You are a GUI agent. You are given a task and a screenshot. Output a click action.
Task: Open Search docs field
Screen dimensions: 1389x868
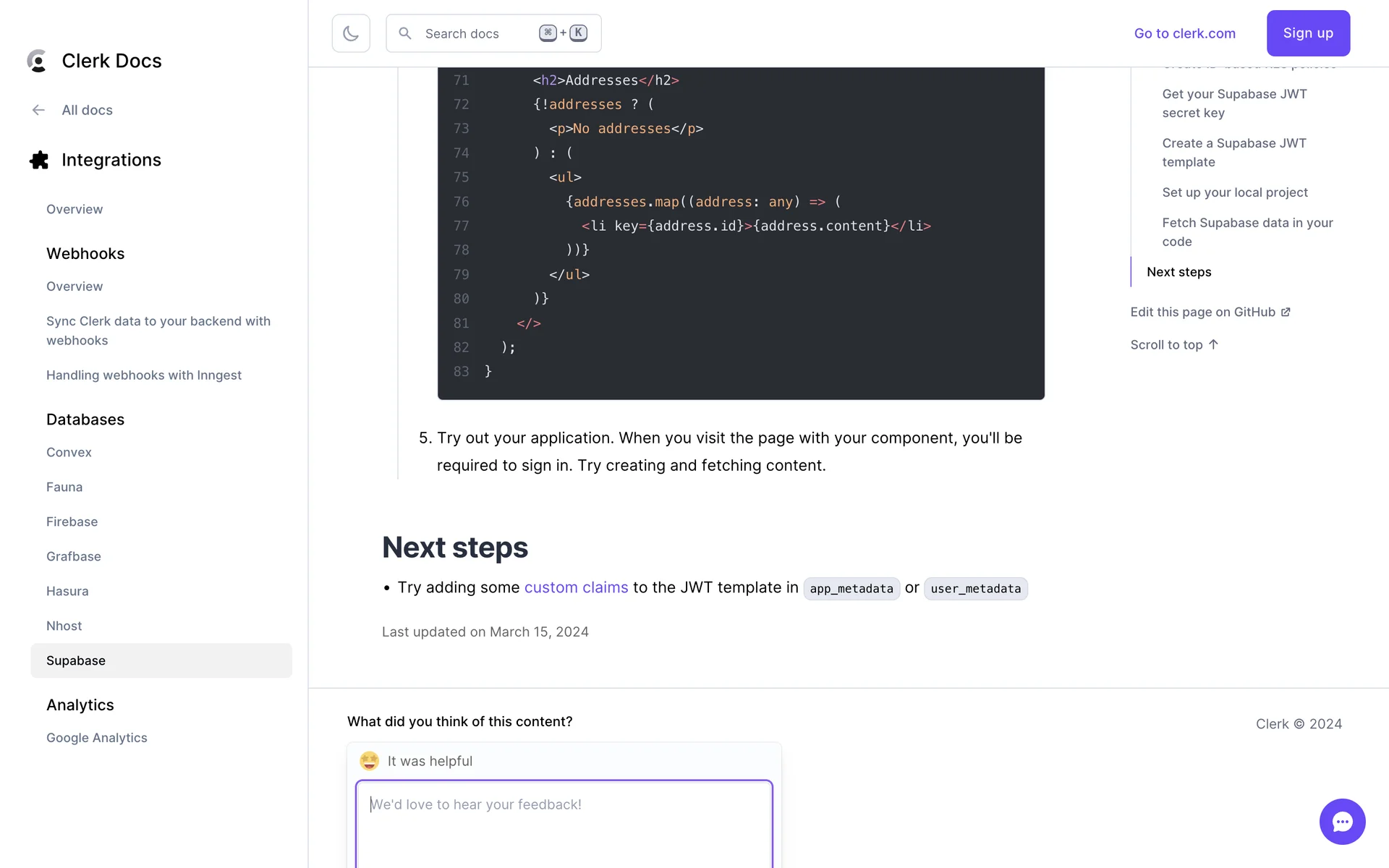(477, 33)
